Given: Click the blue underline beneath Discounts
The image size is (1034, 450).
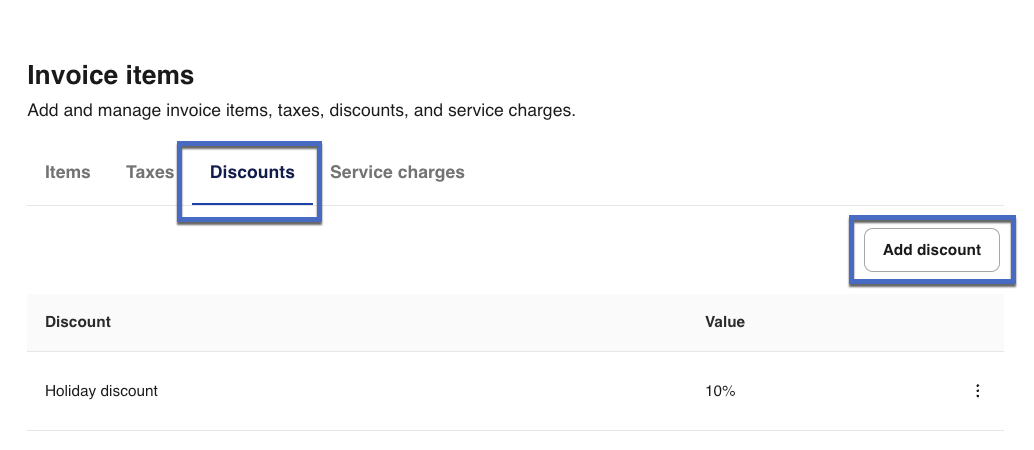Looking at the screenshot, I should (252, 203).
